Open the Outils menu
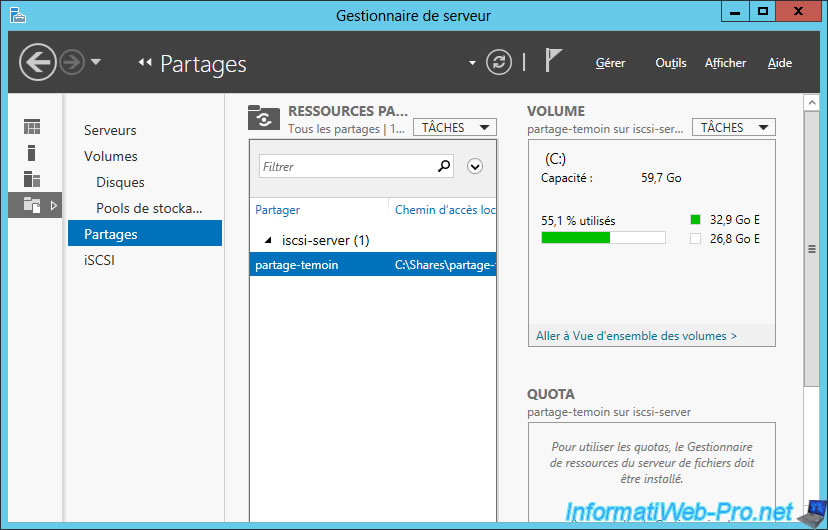 tap(670, 63)
